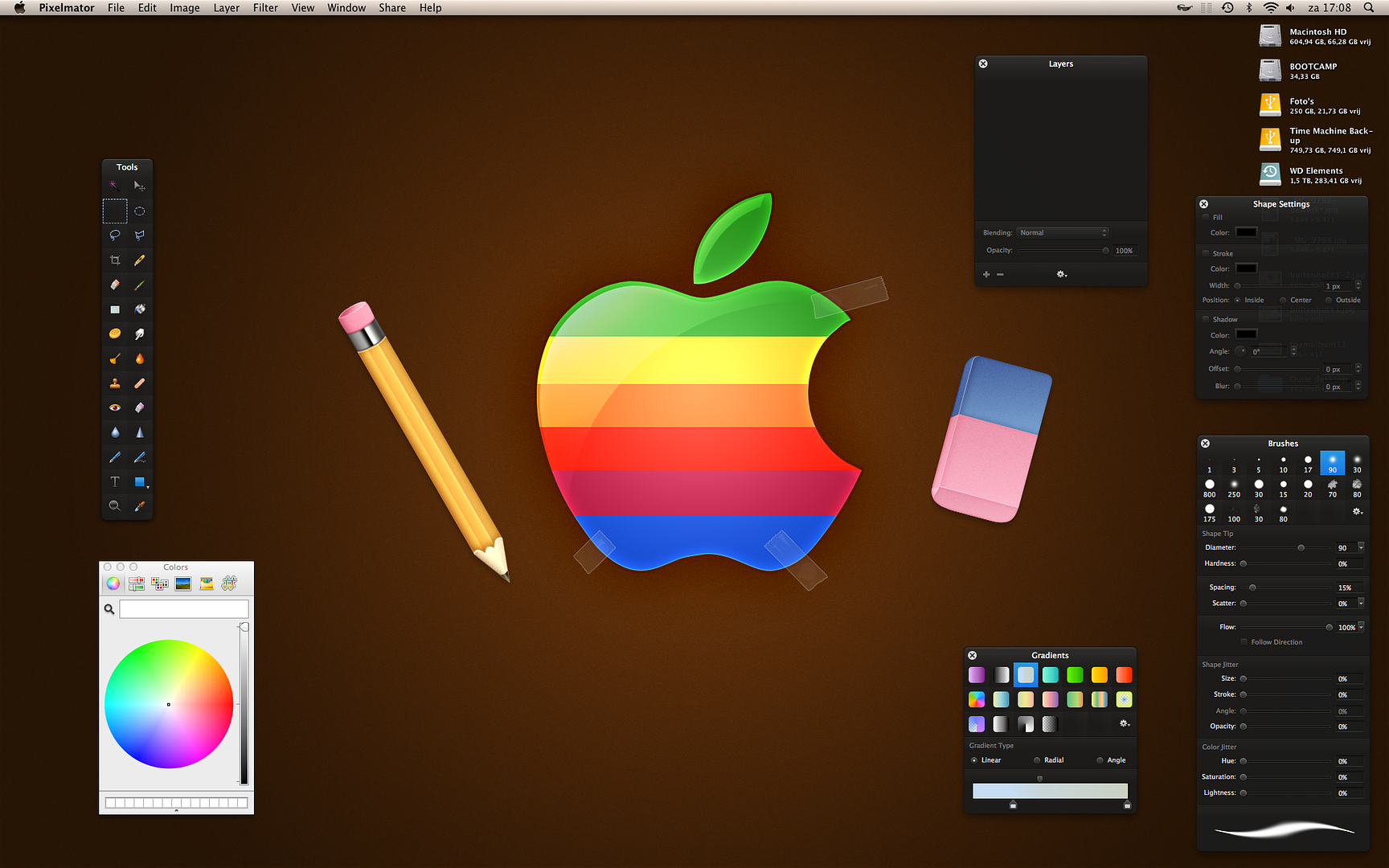Add a new layer with plus button

(x=986, y=275)
